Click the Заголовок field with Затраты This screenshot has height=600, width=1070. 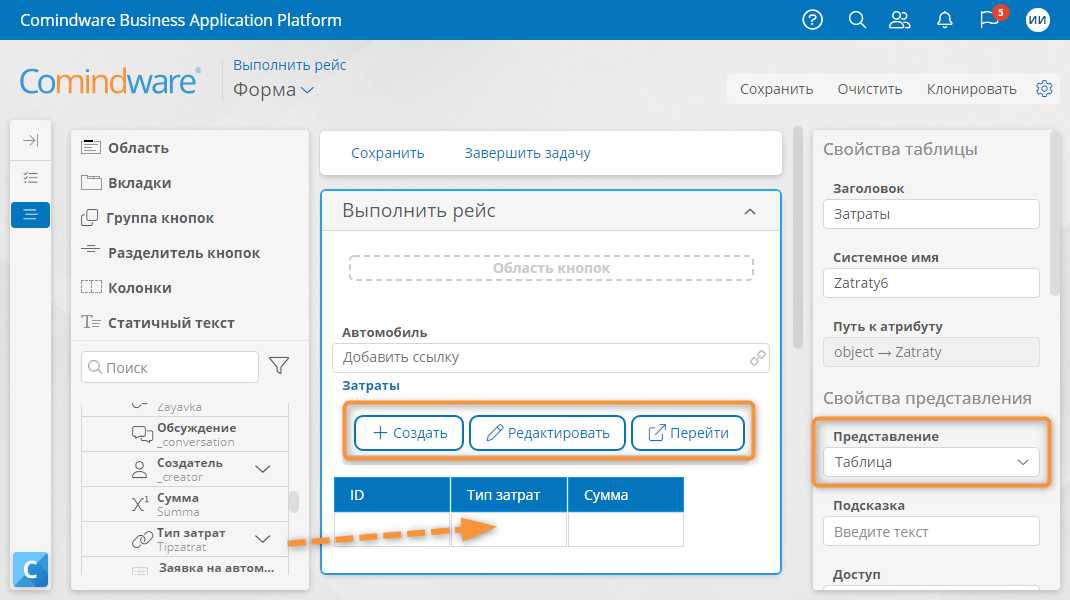click(931, 214)
